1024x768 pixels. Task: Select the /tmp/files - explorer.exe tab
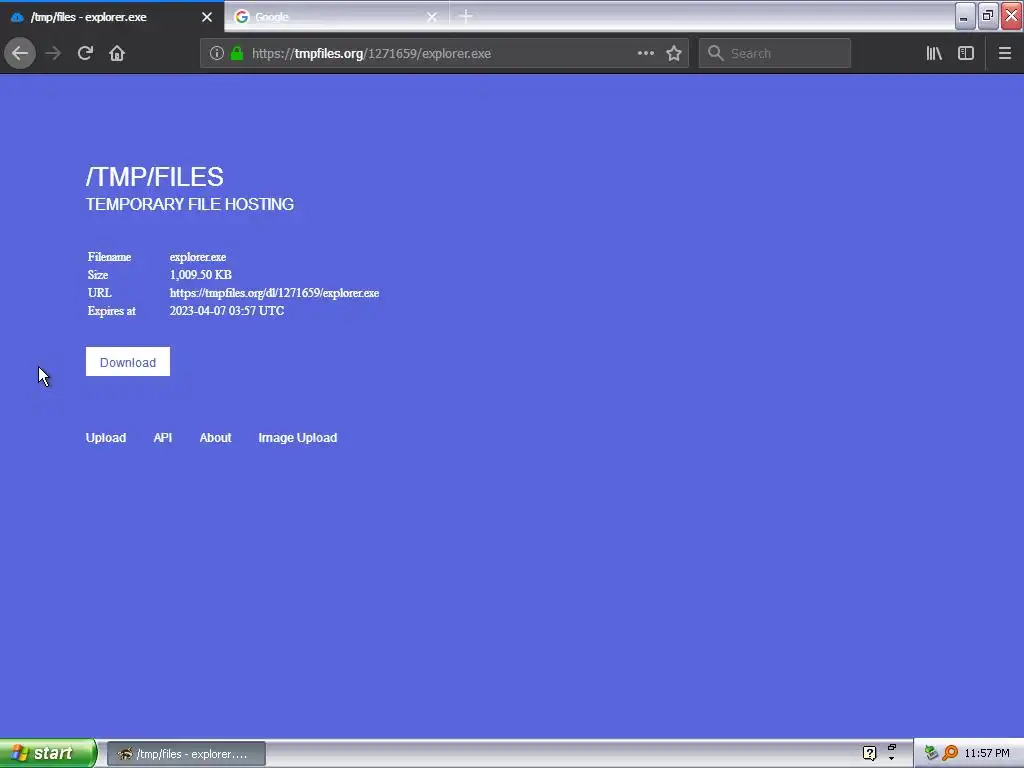pyautogui.click(x=112, y=16)
